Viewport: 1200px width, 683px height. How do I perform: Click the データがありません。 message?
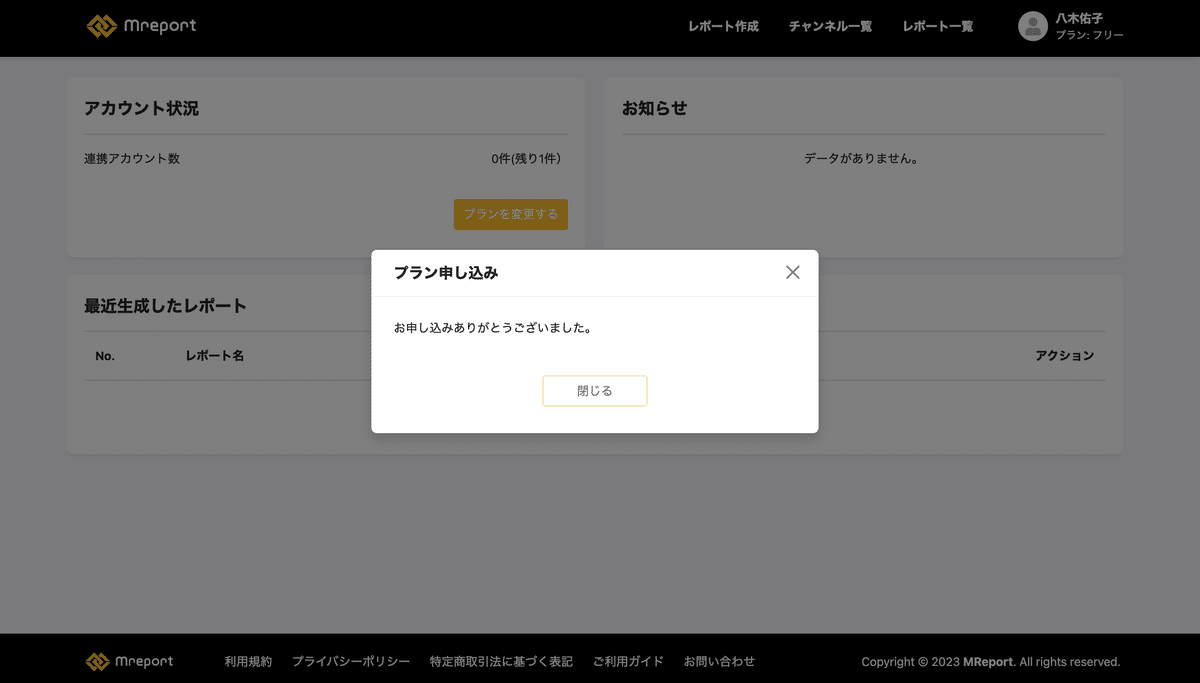pyautogui.click(x=861, y=159)
